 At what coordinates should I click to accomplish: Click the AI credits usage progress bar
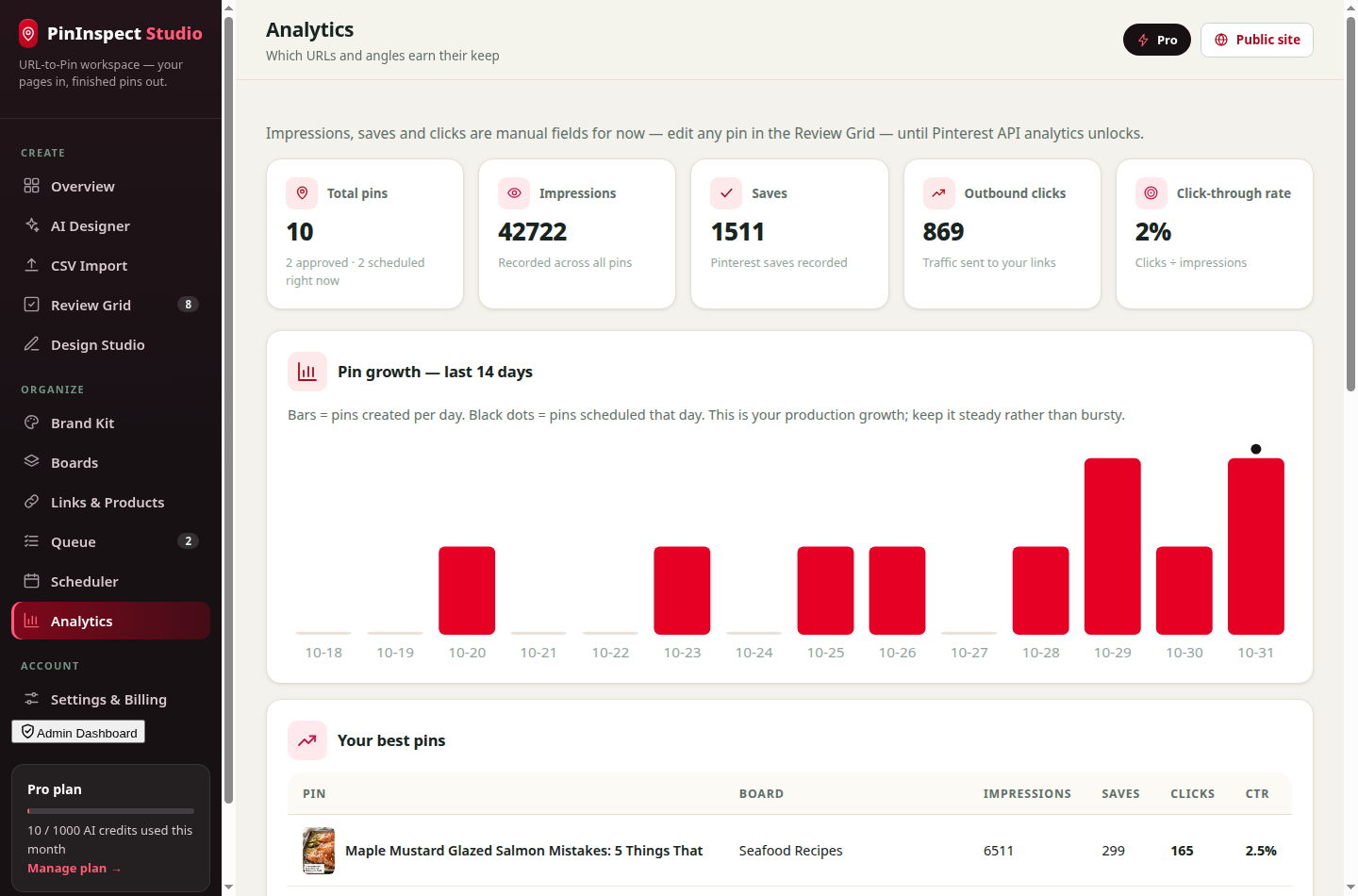[110, 811]
